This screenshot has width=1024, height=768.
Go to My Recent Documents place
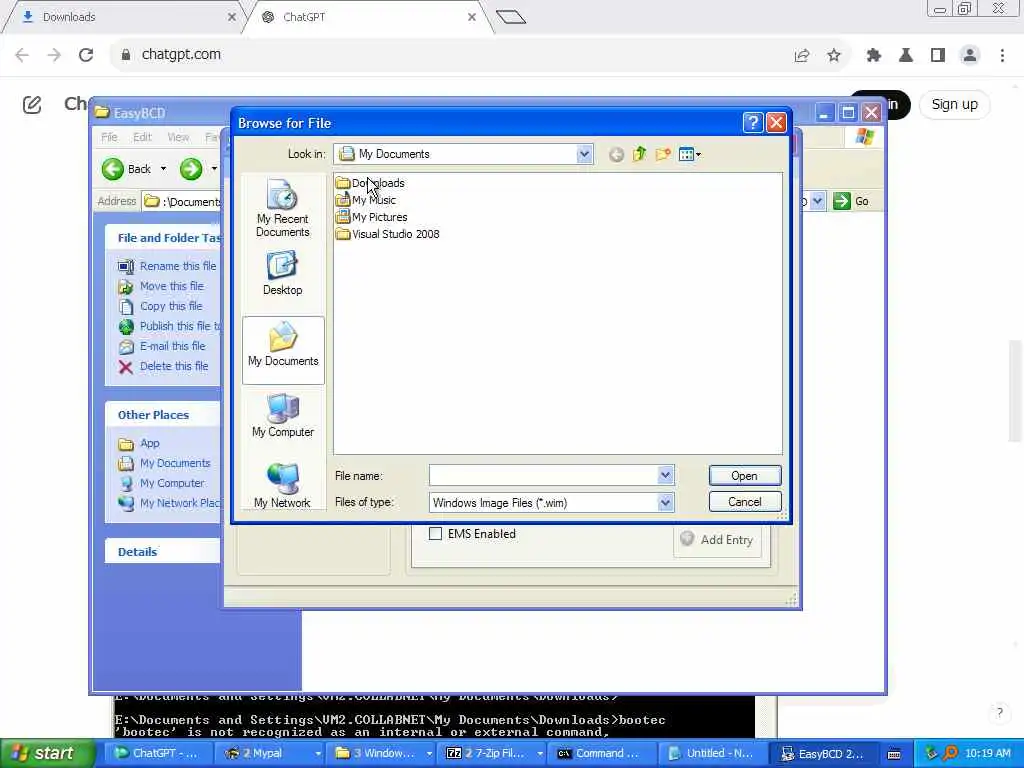tap(283, 208)
